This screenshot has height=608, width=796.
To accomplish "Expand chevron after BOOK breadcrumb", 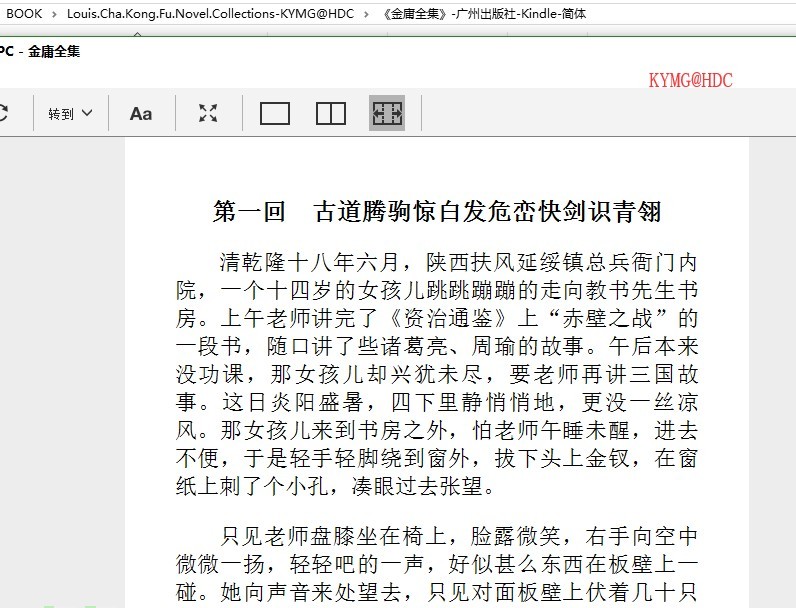I will 54,14.
